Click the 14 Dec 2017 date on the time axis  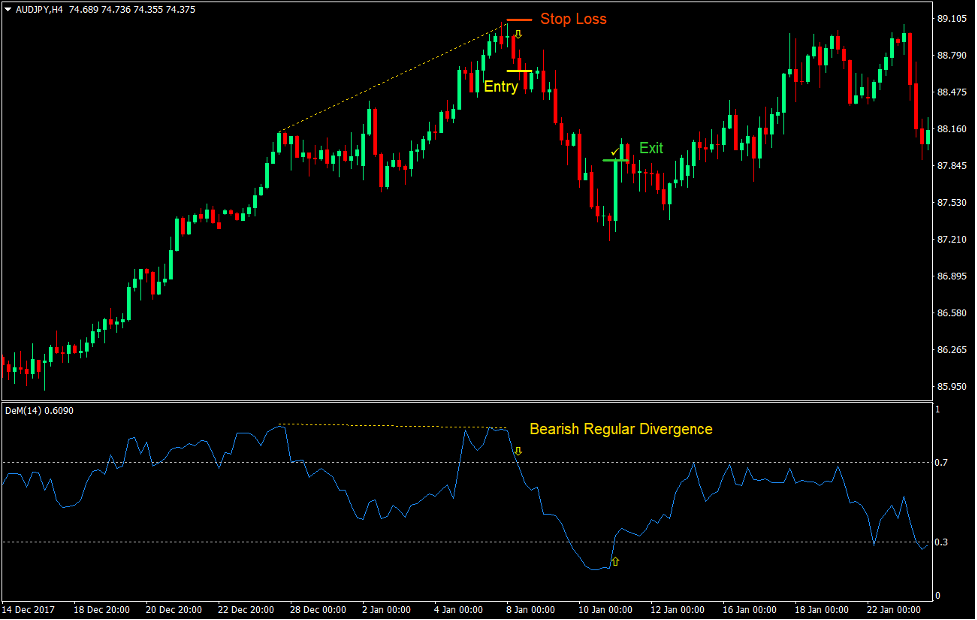click(29, 610)
